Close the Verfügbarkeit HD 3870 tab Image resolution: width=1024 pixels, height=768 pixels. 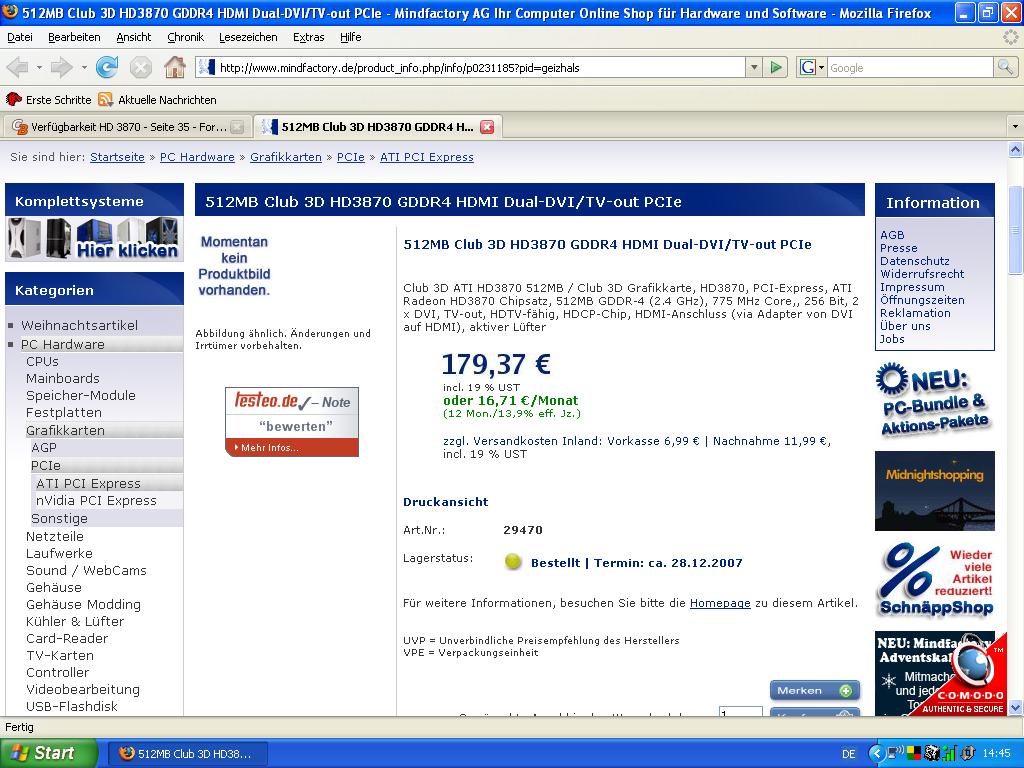pyautogui.click(x=238, y=127)
